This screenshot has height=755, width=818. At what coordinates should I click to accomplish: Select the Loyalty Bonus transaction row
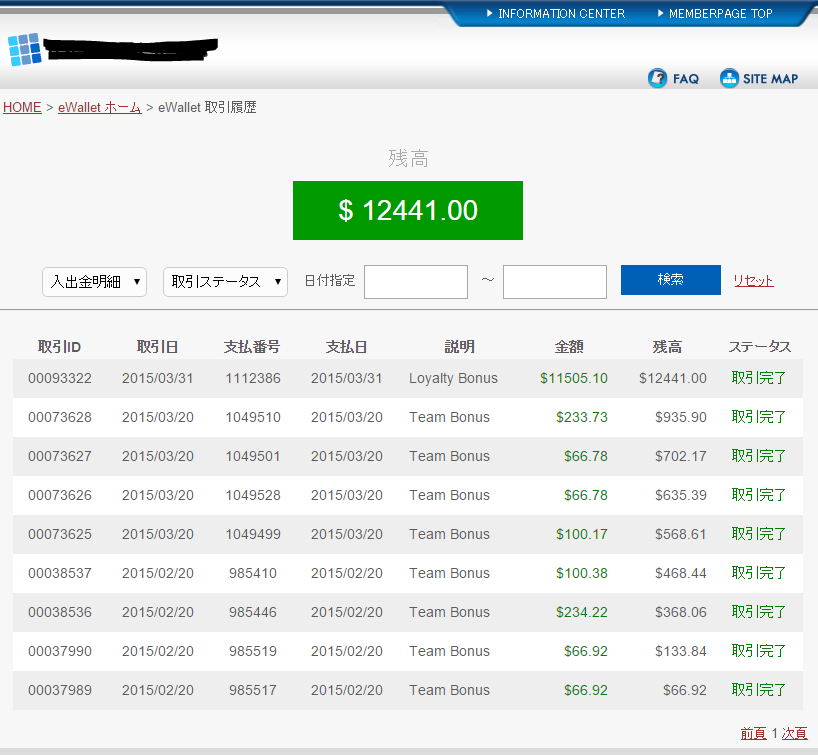tap(453, 378)
